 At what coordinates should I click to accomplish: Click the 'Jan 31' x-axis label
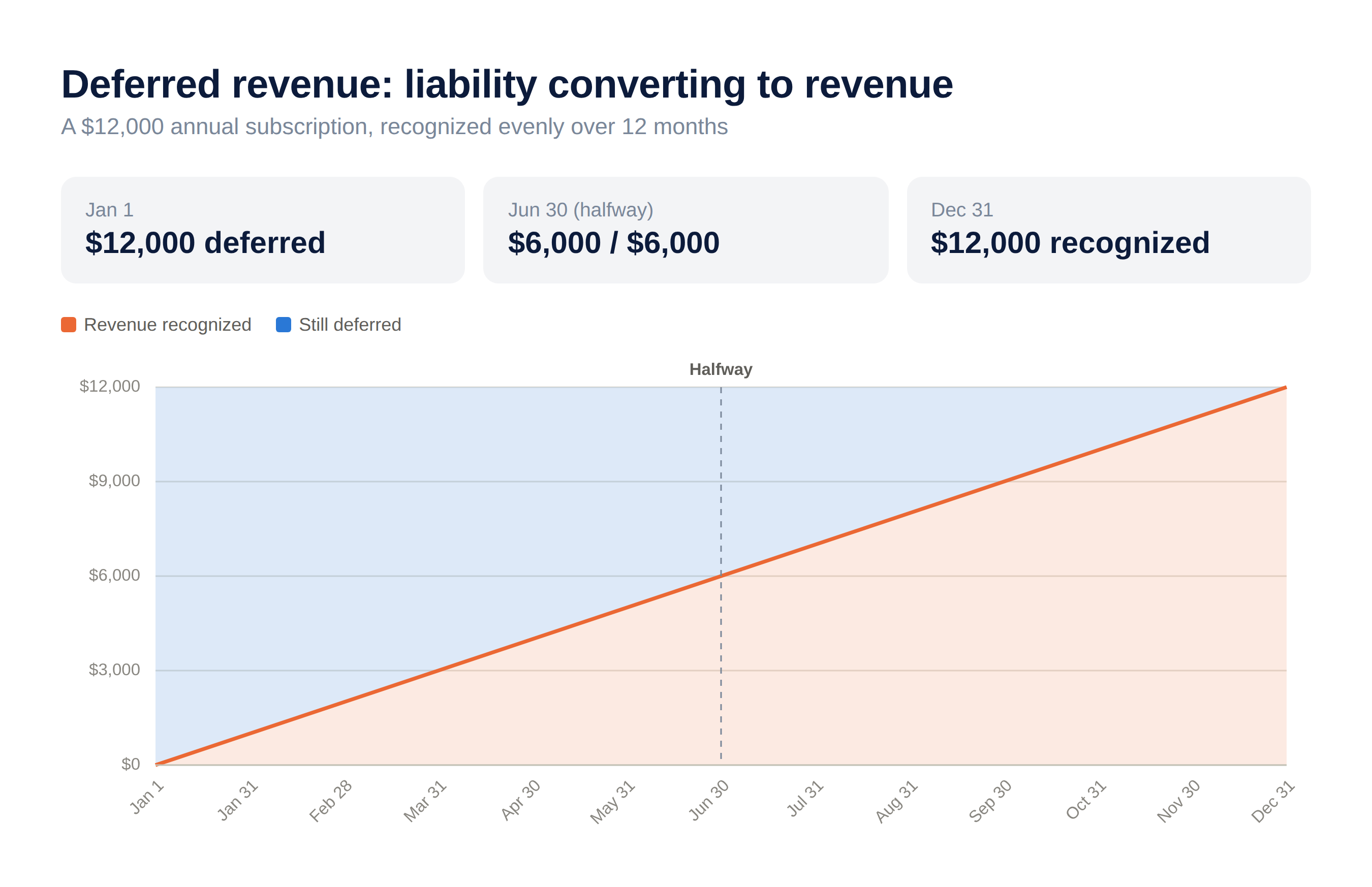[237, 801]
